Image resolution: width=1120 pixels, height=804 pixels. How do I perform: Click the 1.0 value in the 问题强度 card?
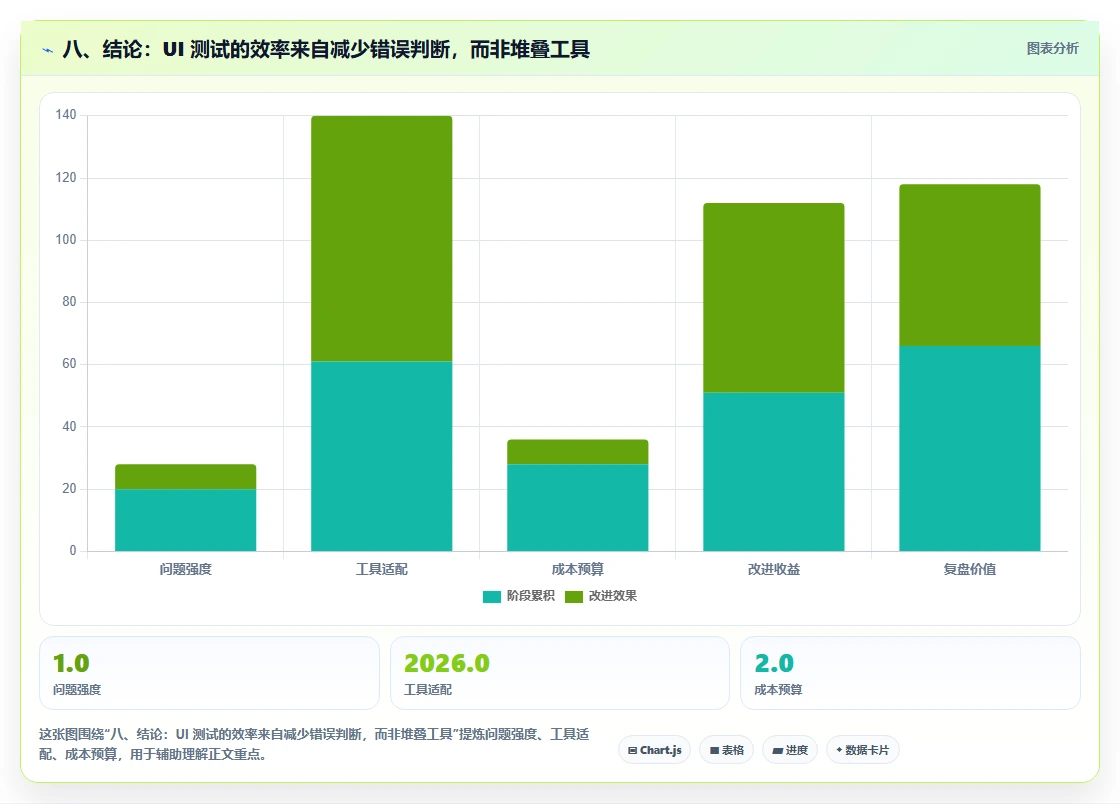[x=71, y=663]
